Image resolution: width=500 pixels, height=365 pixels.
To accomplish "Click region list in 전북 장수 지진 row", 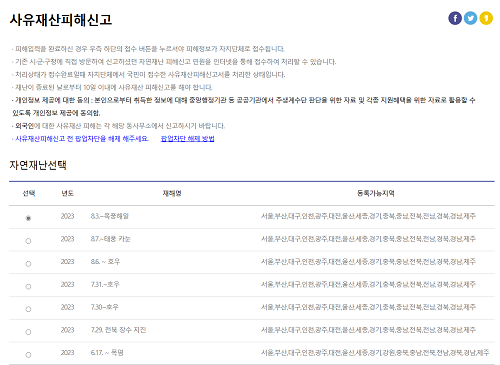I will (368, 330).
